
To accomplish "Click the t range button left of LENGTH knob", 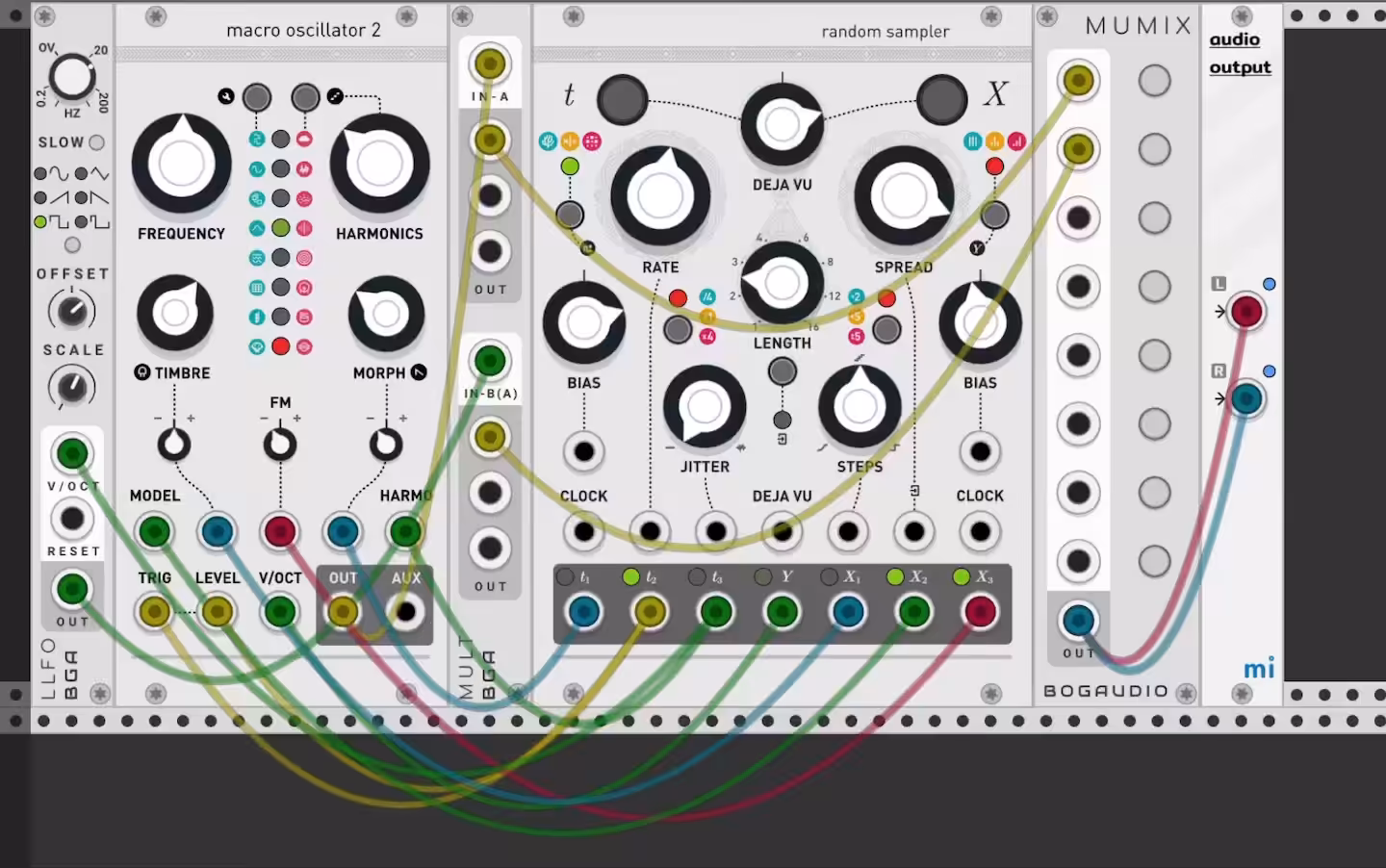I will tap(678, 329).
